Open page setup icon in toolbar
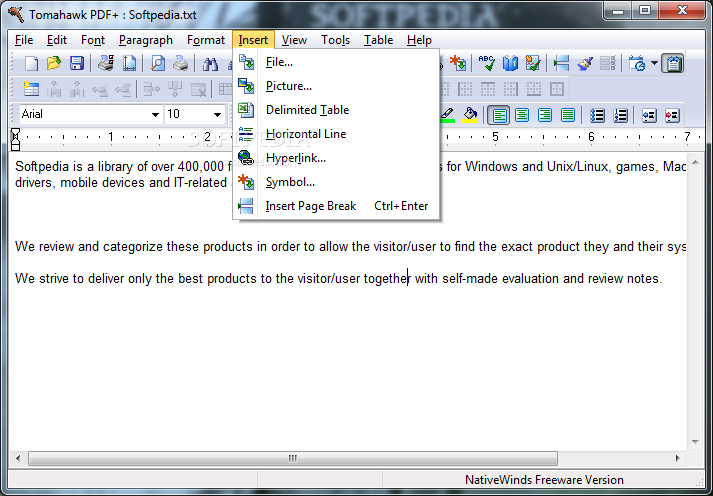 (129, 63)
